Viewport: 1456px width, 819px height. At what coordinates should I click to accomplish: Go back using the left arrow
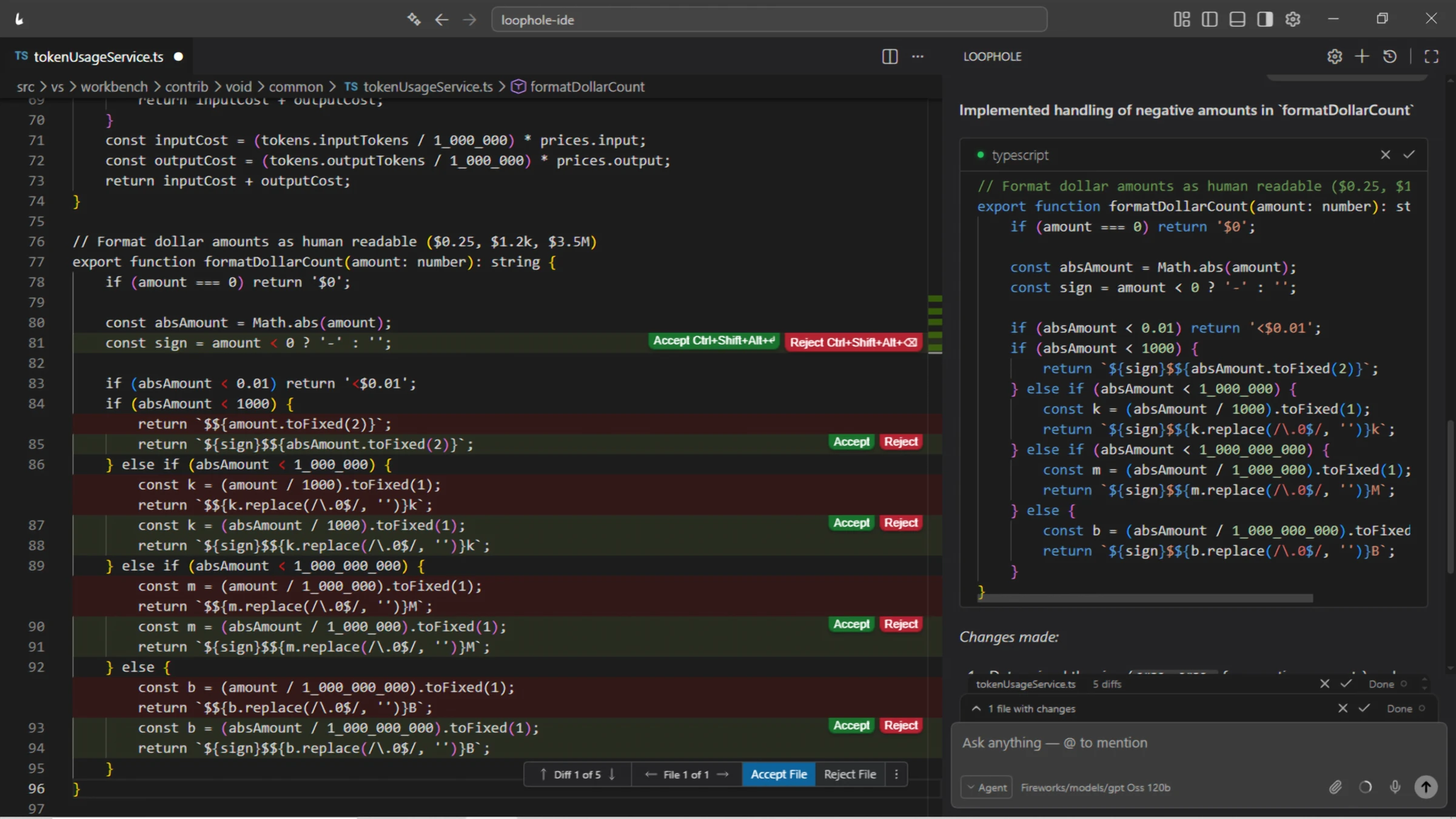[441, 20]
